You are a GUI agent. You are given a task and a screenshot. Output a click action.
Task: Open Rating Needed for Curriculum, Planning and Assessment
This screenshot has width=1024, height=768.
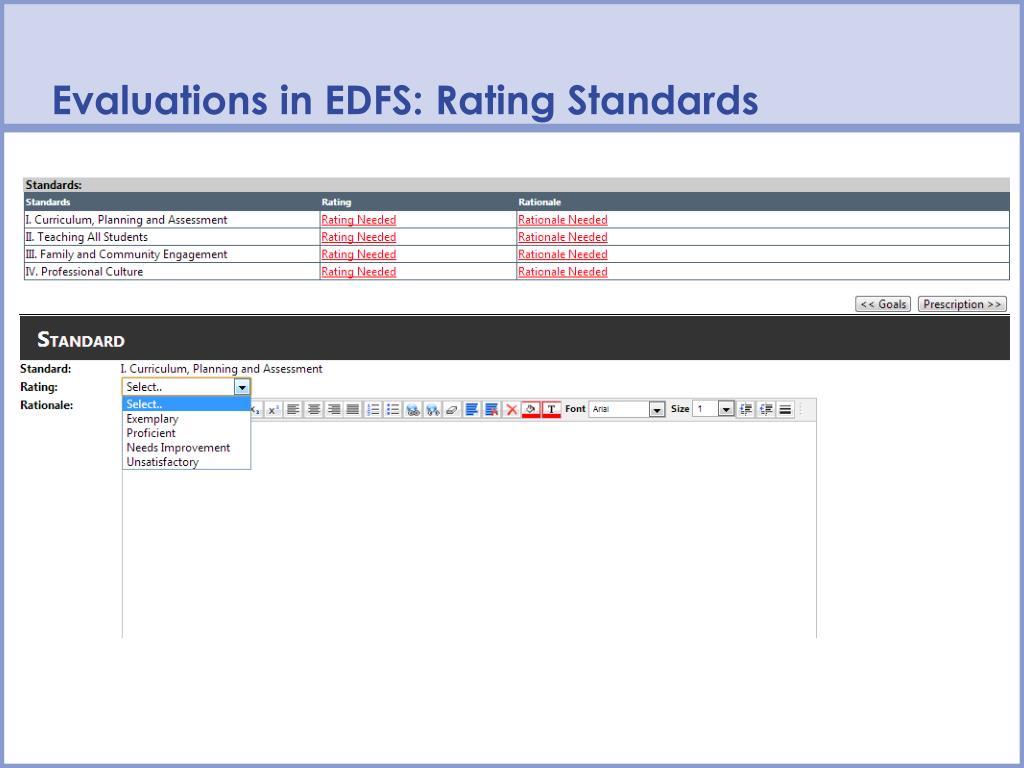coord(359,220)
